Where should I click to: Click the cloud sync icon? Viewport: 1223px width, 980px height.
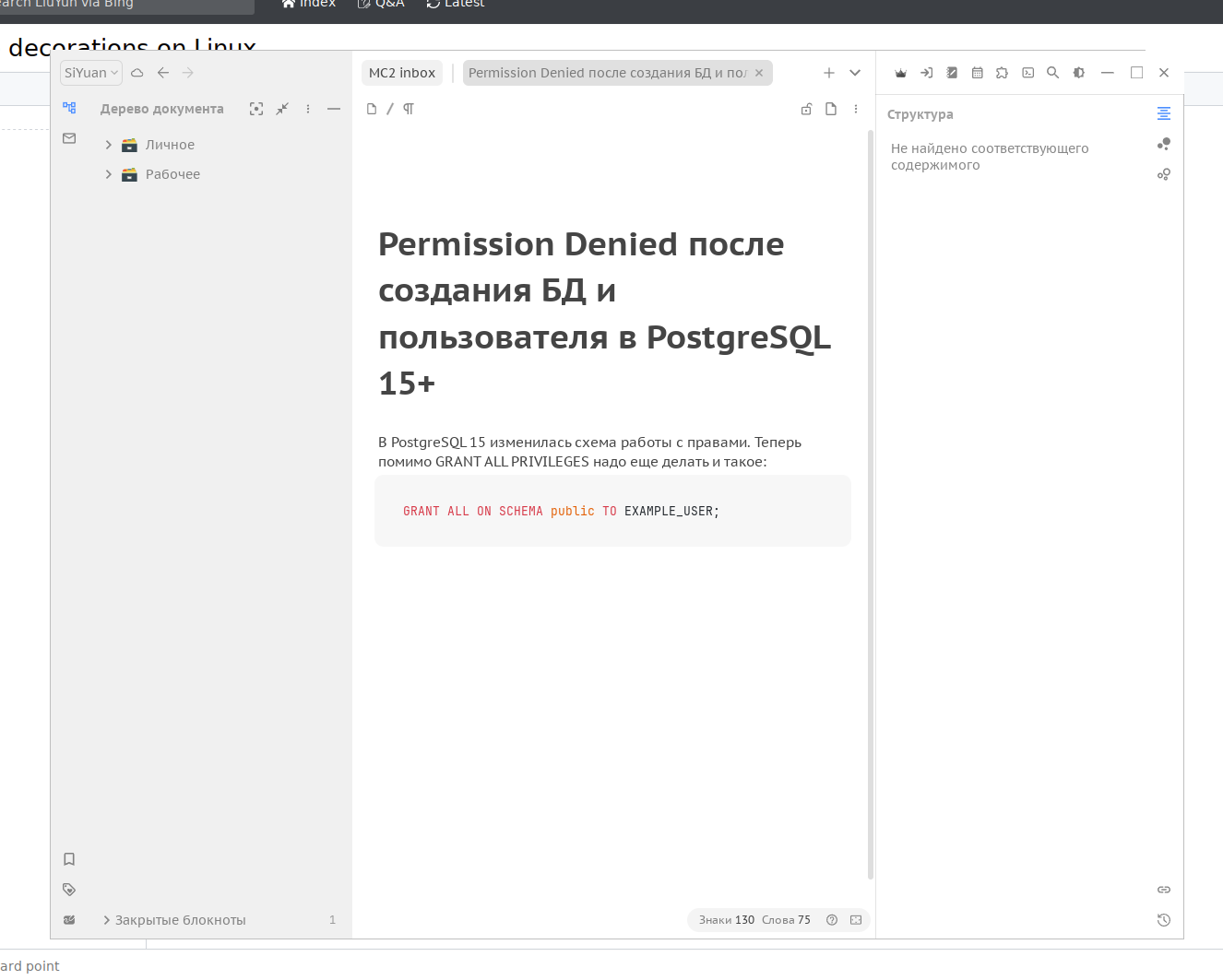tap(137, 73)
